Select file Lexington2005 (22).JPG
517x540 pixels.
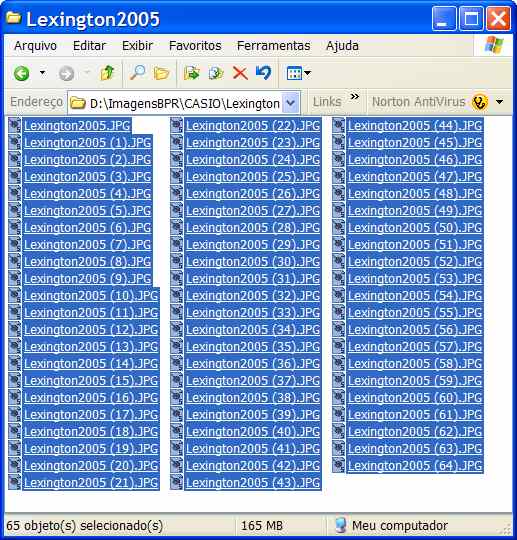tap(253, 126)
